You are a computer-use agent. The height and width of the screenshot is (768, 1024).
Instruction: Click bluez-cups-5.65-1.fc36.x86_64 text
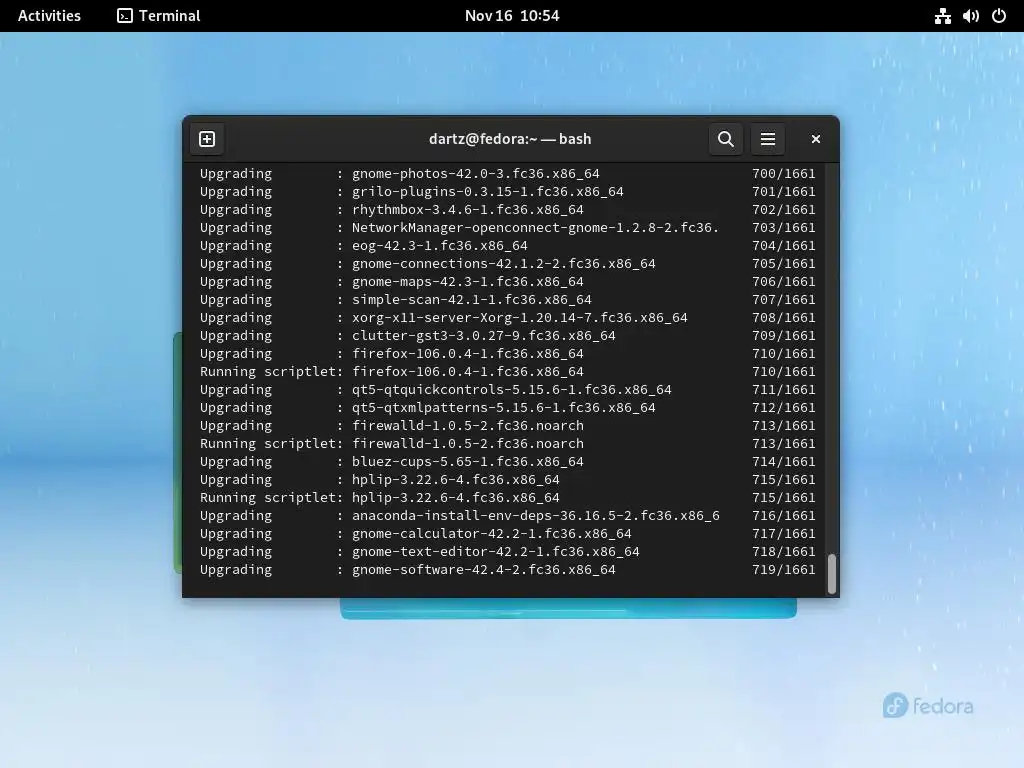[x=468, y=461]
